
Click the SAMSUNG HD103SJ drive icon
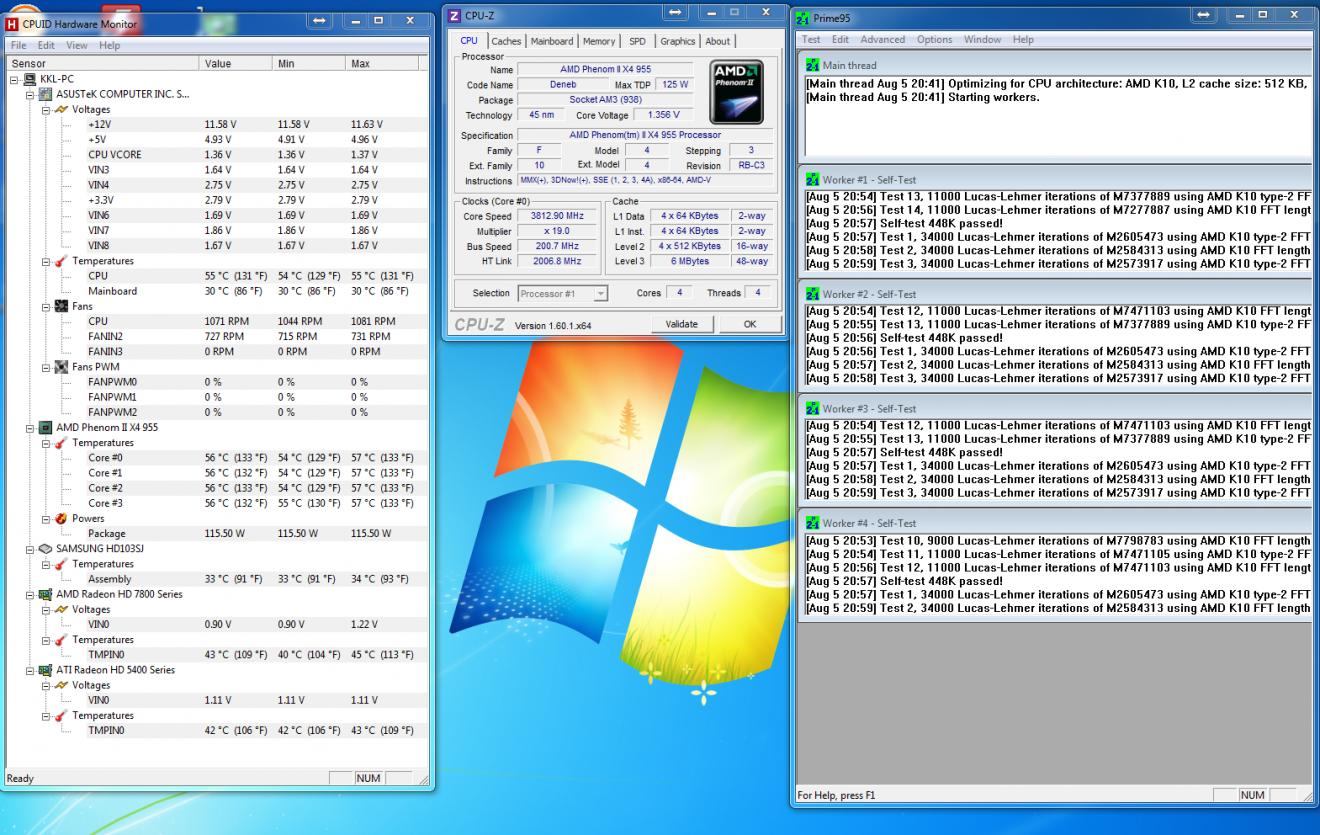coord(45,549)
